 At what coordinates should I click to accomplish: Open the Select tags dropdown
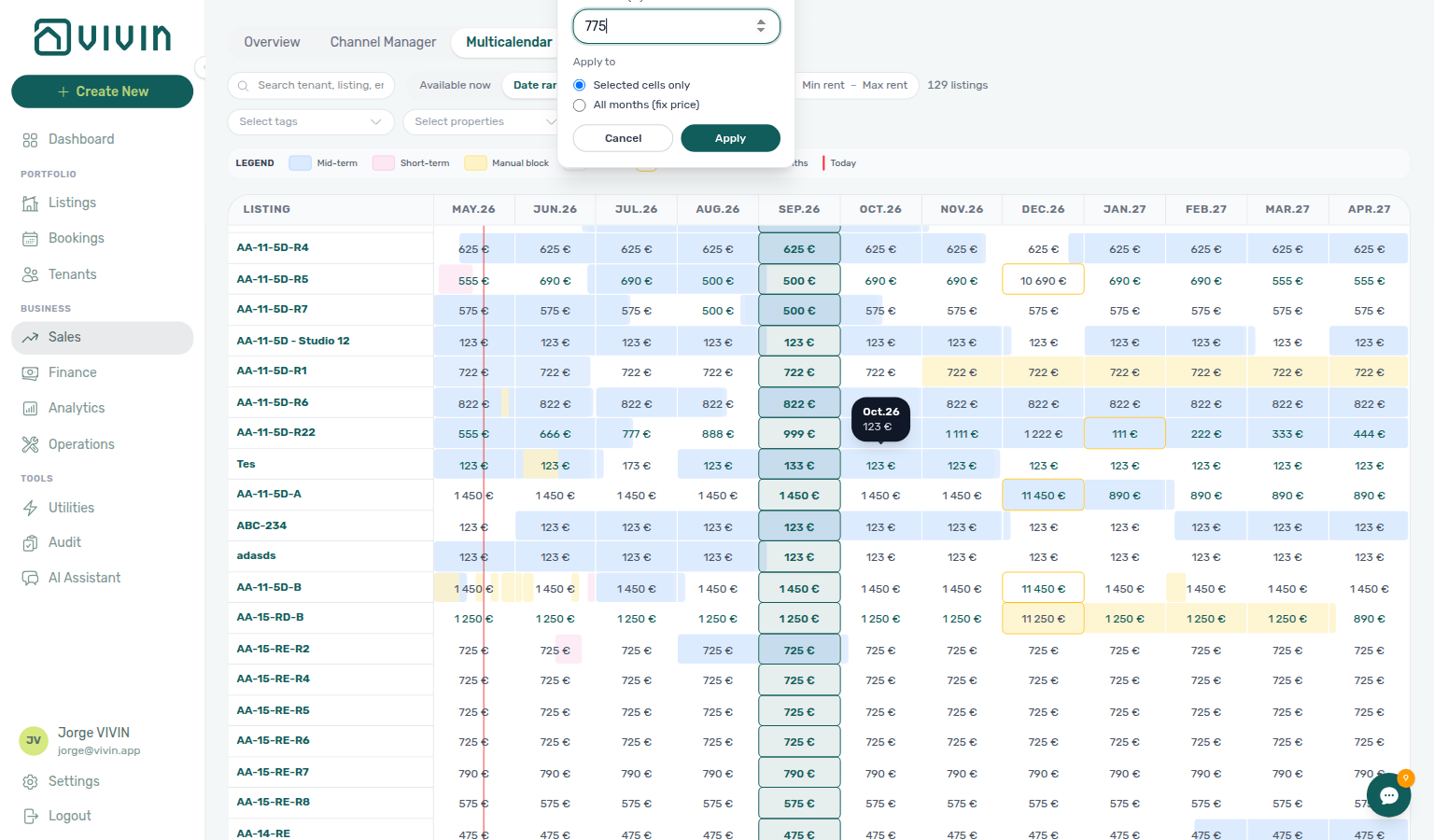pos(311,122)
